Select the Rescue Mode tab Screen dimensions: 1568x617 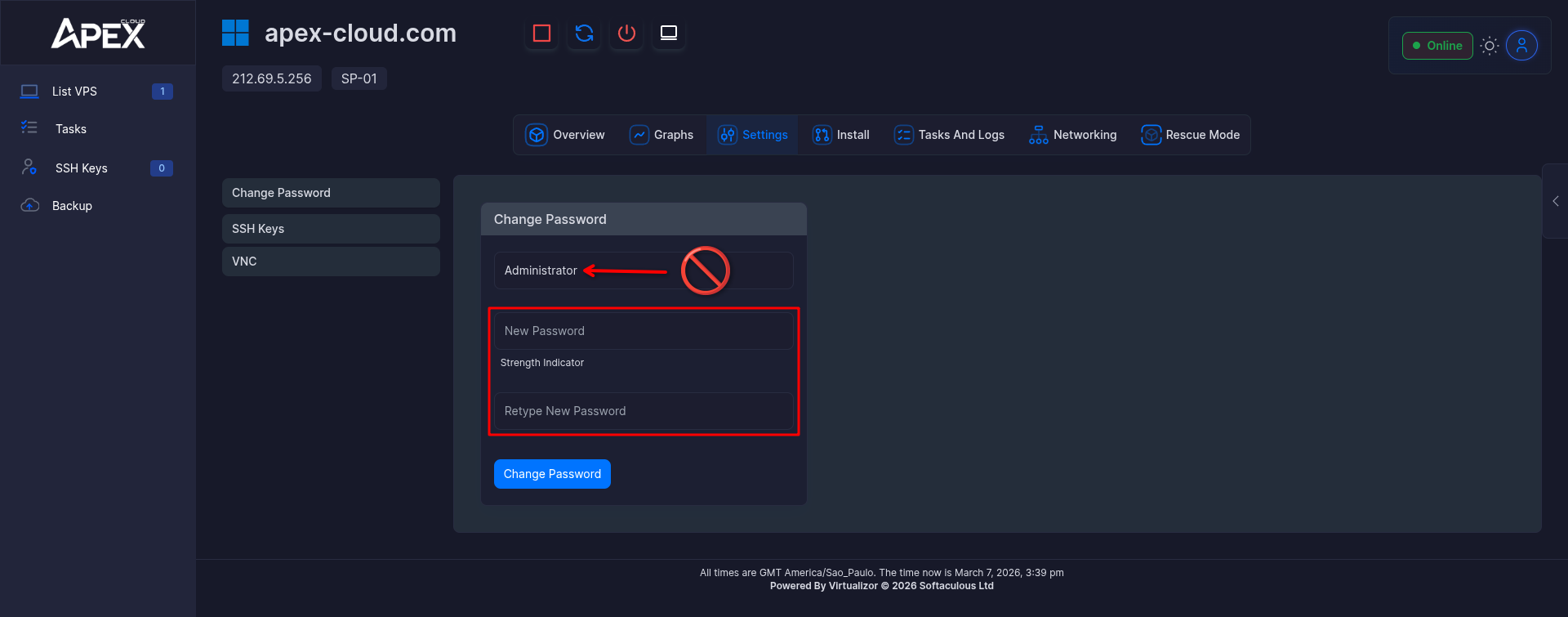tap(1190, 135)
